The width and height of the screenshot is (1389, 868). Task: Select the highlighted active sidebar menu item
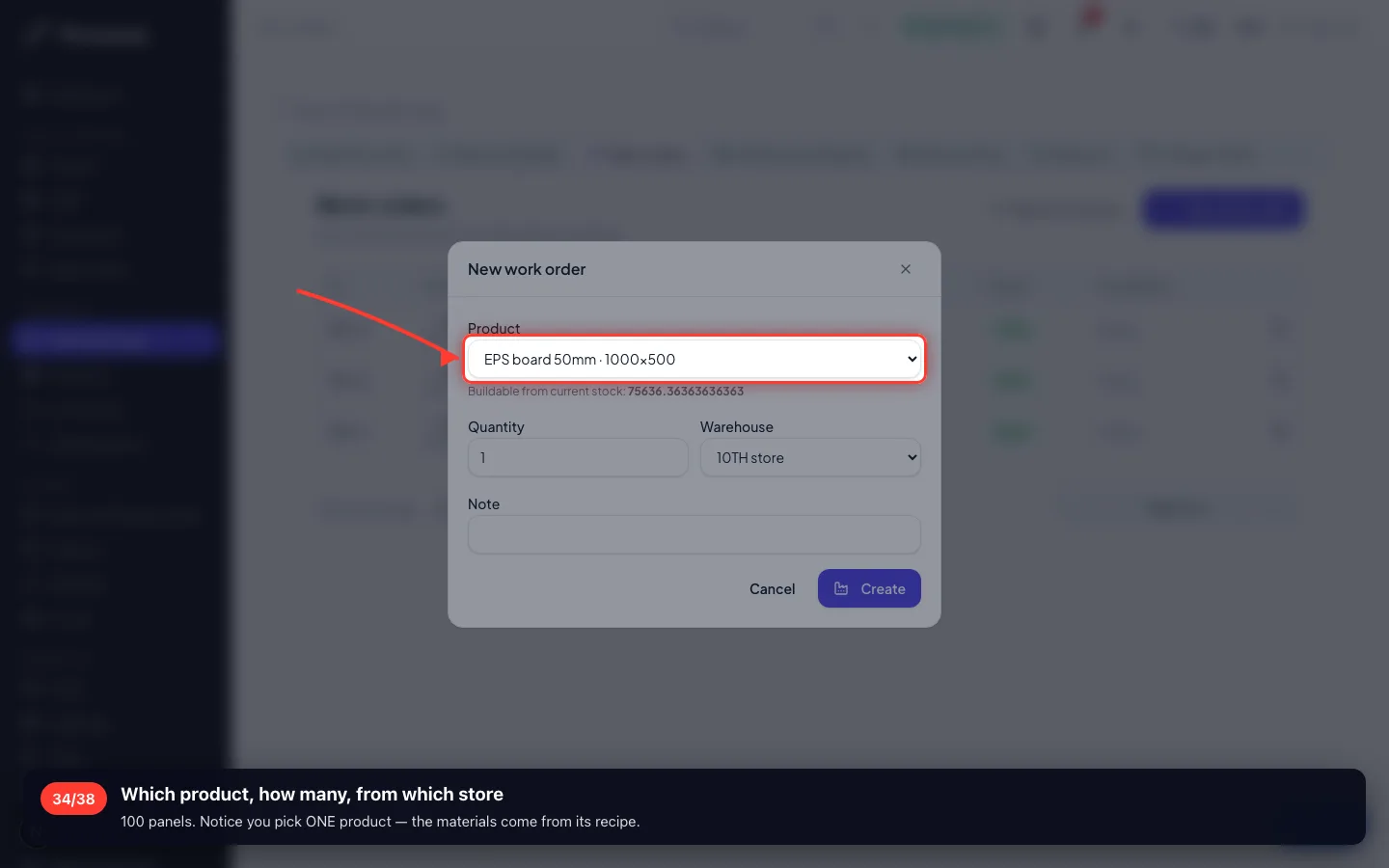click(117, 339)
